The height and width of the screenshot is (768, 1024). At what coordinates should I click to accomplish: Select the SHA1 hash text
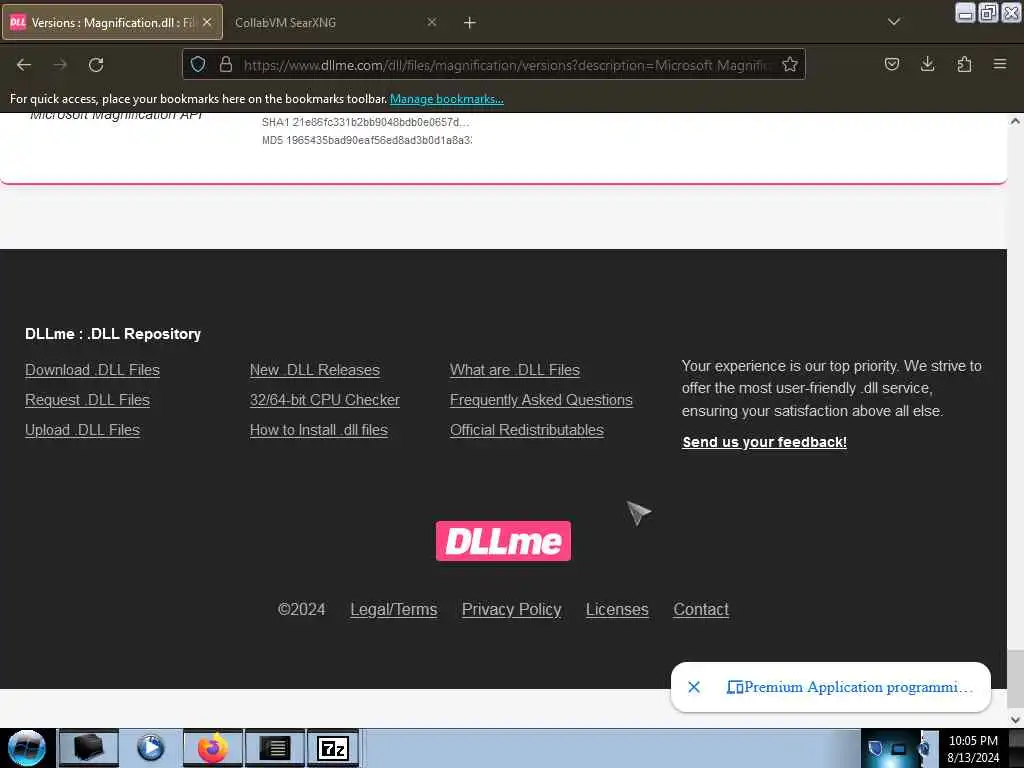coord(366,122)
